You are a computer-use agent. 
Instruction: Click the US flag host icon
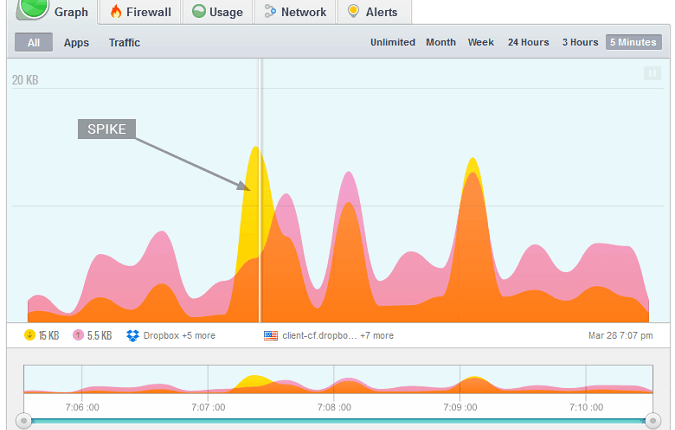[270, 336]
